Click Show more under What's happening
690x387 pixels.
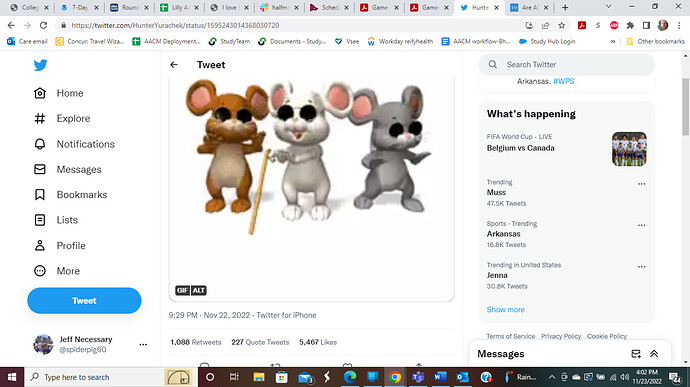click(506, 310)
